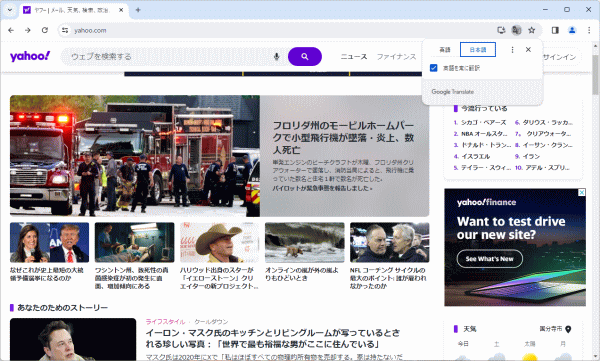Screen dimensions: 600x361
Task: Click the browser forward arrow
Action: tap(28, 30)
